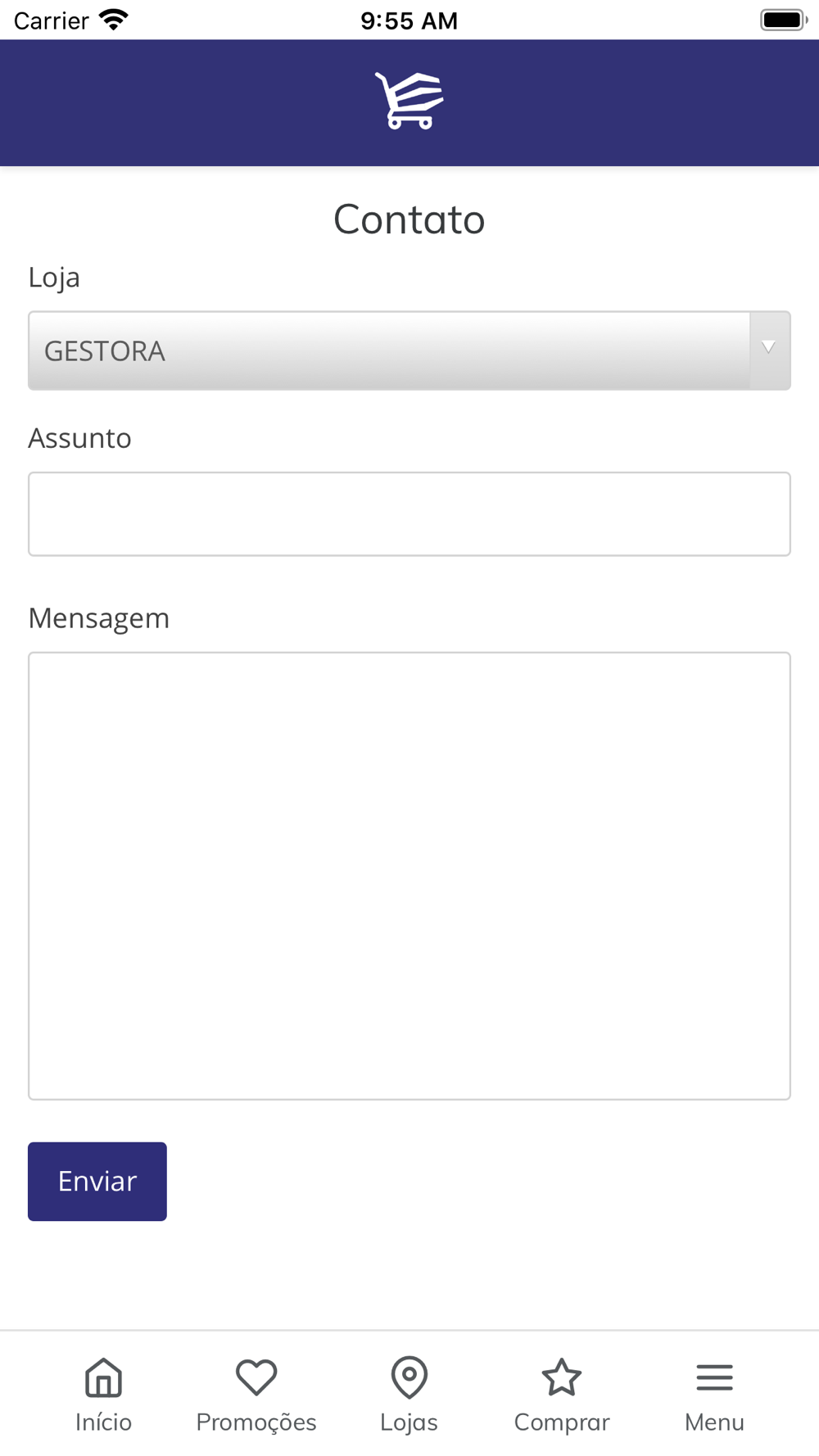This screenshot has height=1456, width=819.
Task: Tap the clock time in status bar
Action: pyautogui.click(x=409, y=20)
